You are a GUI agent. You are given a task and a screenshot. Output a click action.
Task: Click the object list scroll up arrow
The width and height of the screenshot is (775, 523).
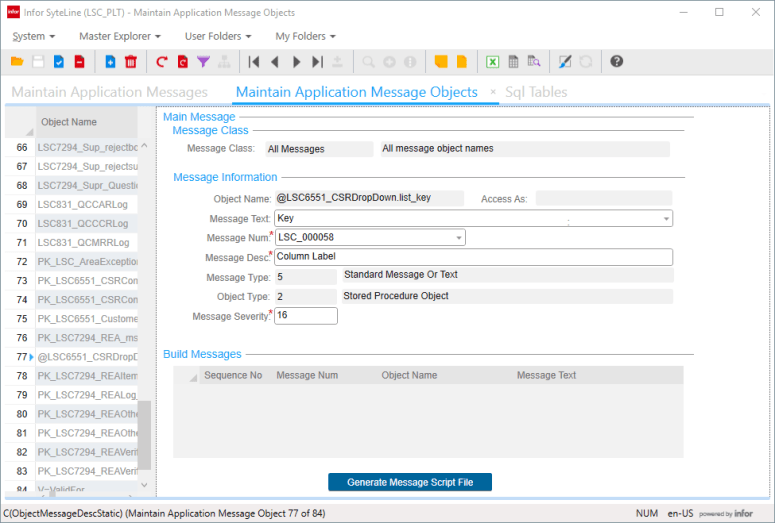(144, 146)
